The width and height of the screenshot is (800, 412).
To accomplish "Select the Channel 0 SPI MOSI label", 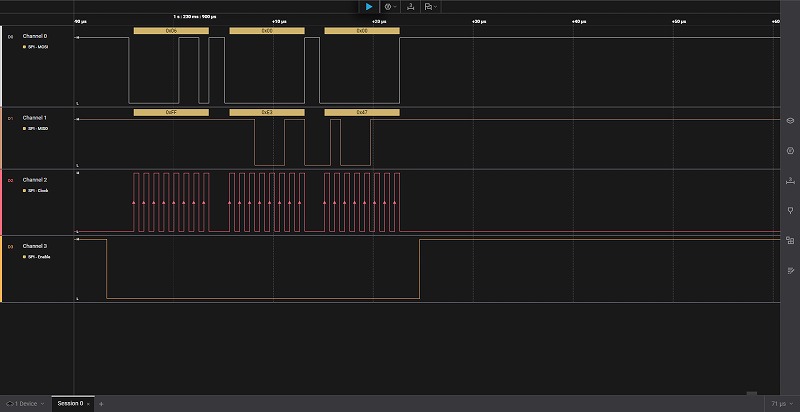I will pos(36,47).
